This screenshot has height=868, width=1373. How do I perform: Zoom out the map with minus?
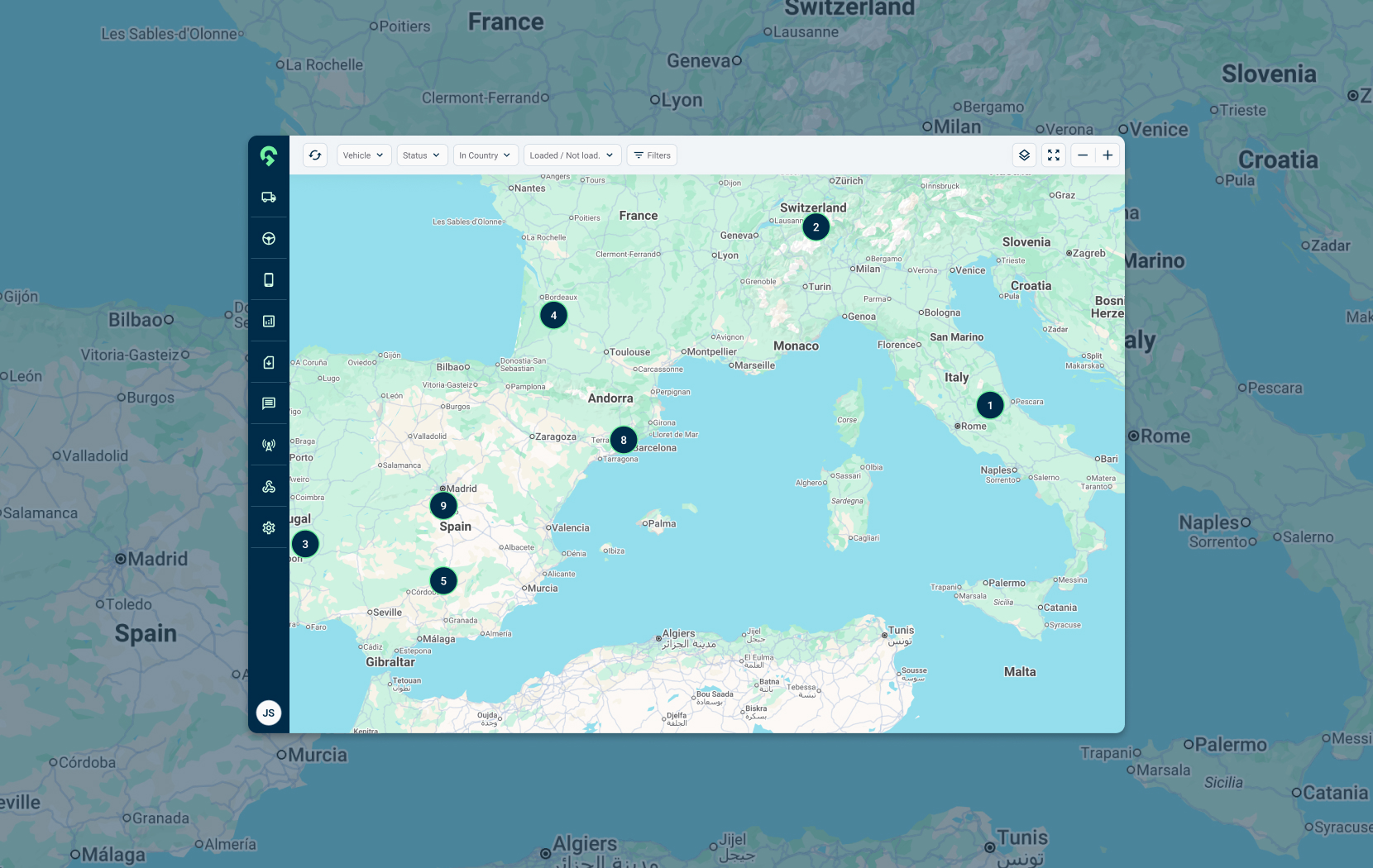[x=1083, y=155]
